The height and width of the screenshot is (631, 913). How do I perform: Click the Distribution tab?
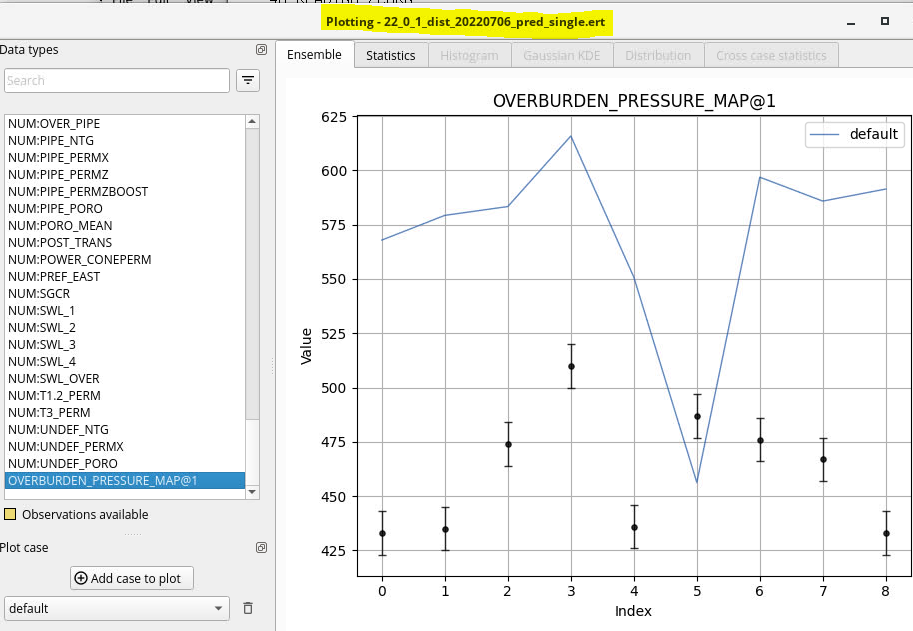click(x=658, y=55)
